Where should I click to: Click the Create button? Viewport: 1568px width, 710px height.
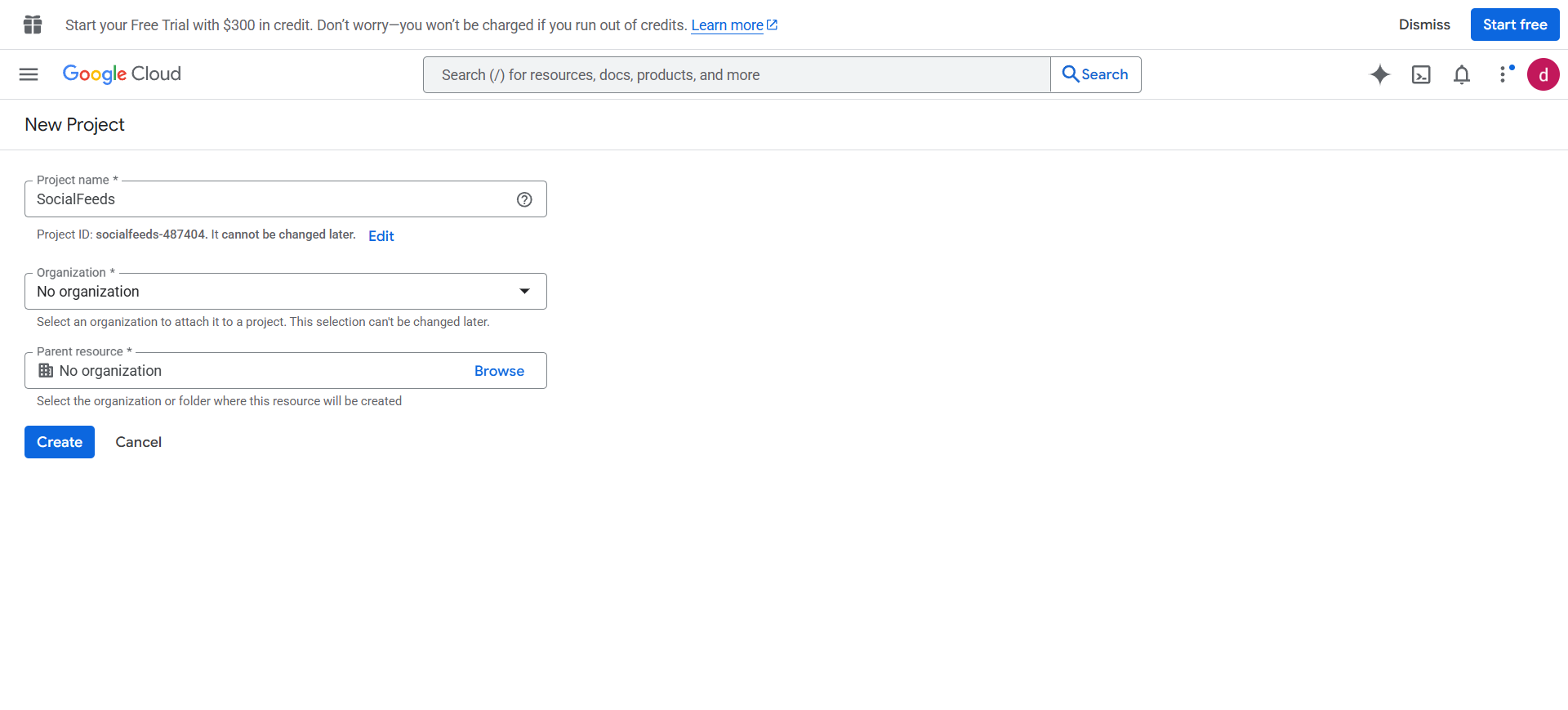60,442
